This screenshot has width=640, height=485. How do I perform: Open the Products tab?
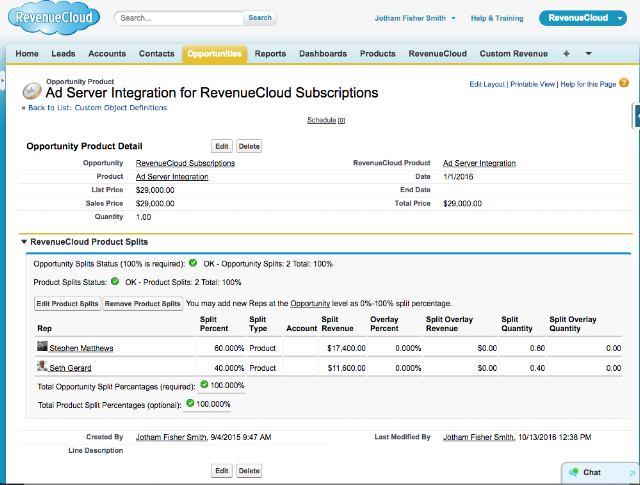tap(378, 54)
